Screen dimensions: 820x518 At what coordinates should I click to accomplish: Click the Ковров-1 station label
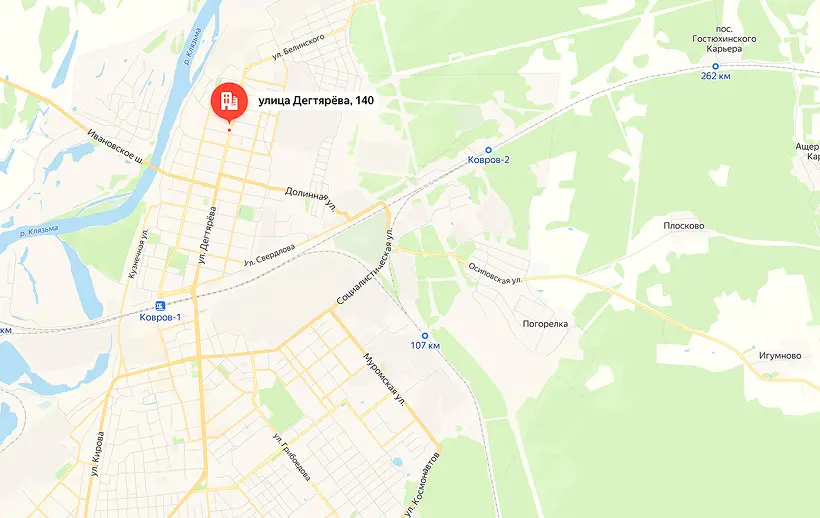[160, 317]
